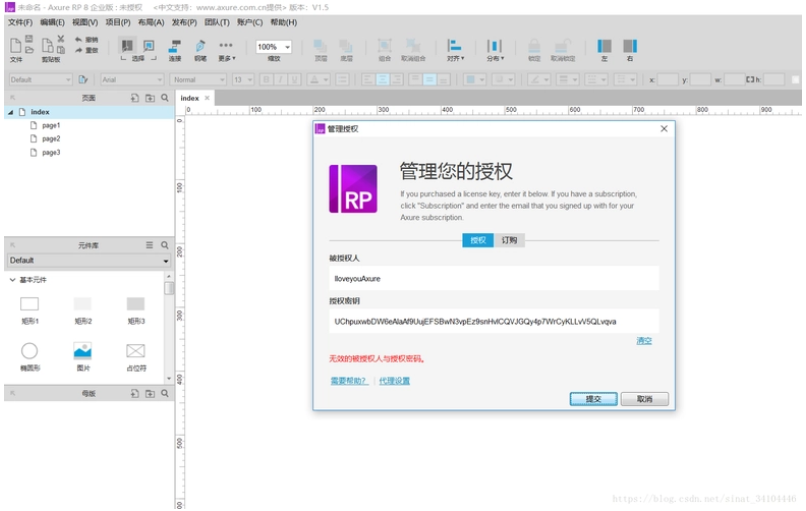Open the 文件(F) menu
The height and width of the screenshot is (511, 806).
coord(20,23)
